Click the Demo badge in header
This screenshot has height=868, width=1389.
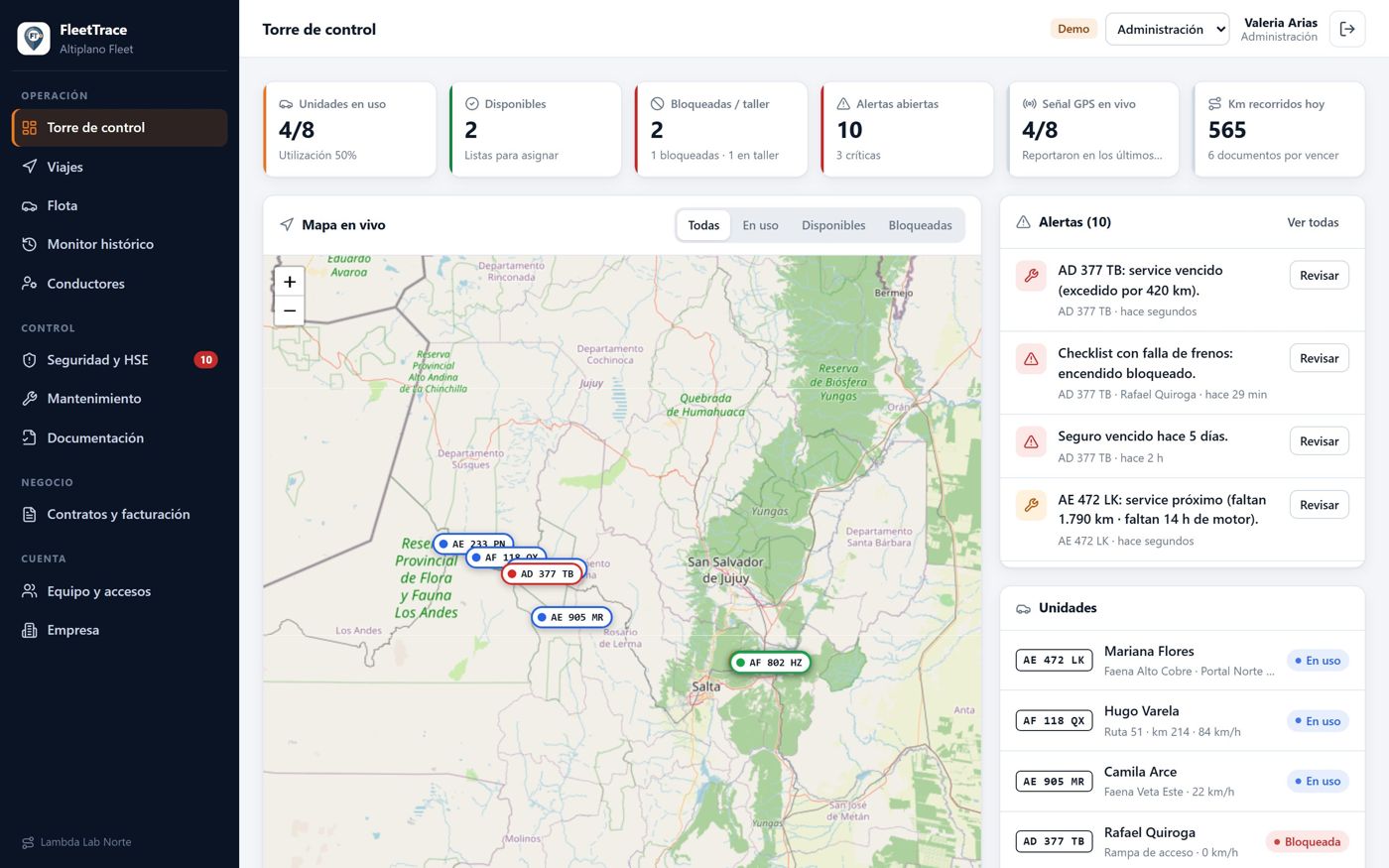tap(1073, 29)
